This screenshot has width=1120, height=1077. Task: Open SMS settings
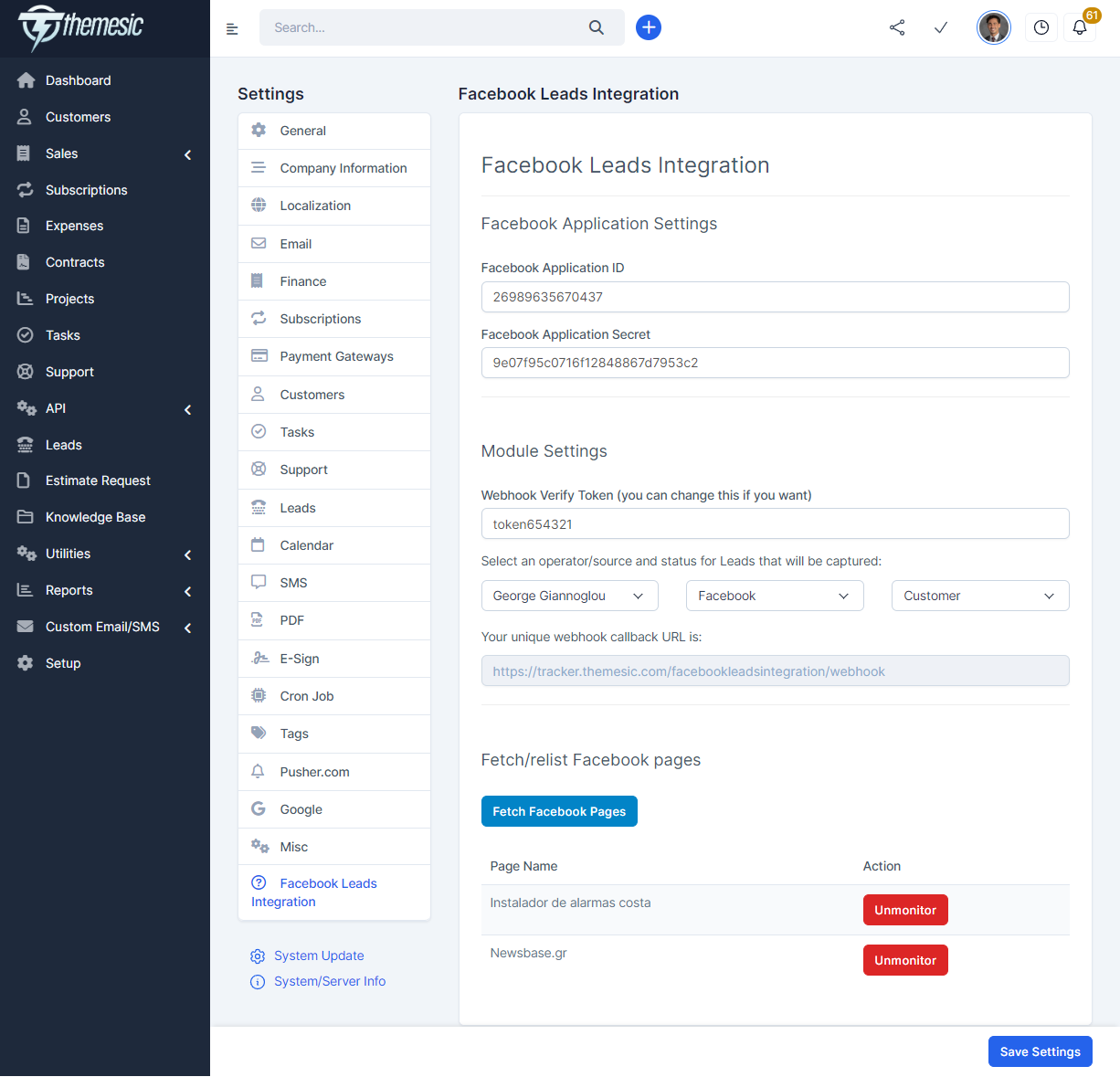click(334, 583)
